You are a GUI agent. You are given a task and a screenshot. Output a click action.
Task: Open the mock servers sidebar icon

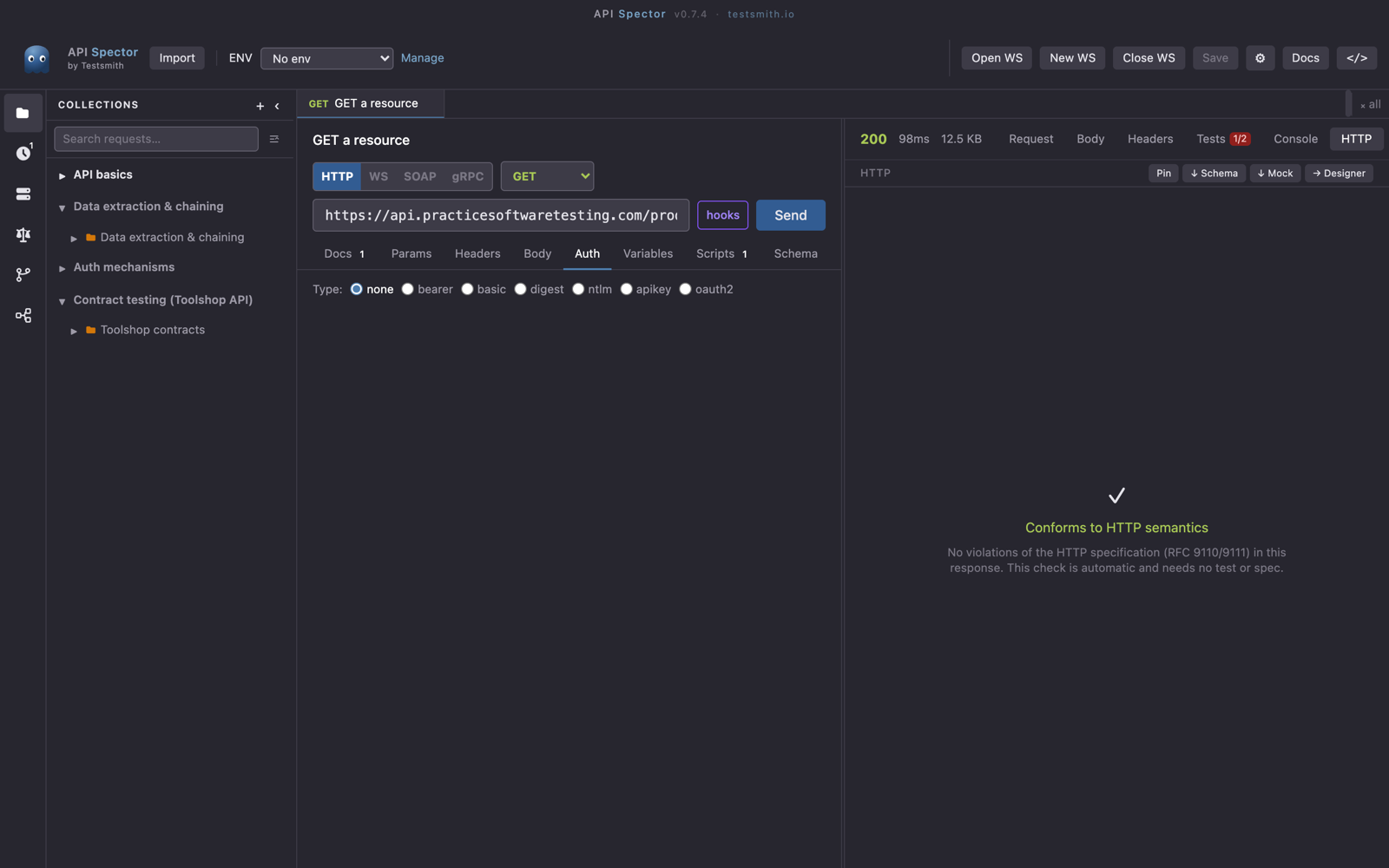[23, 194]
